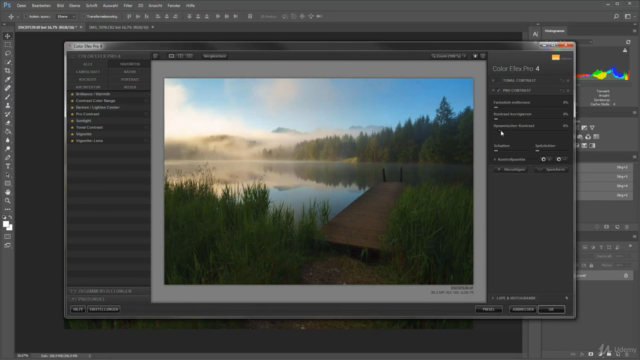Viewport: 640px width, 360px height.
Task: Click the histogram cached data warning triangle
Action: [x=625, y=51]
